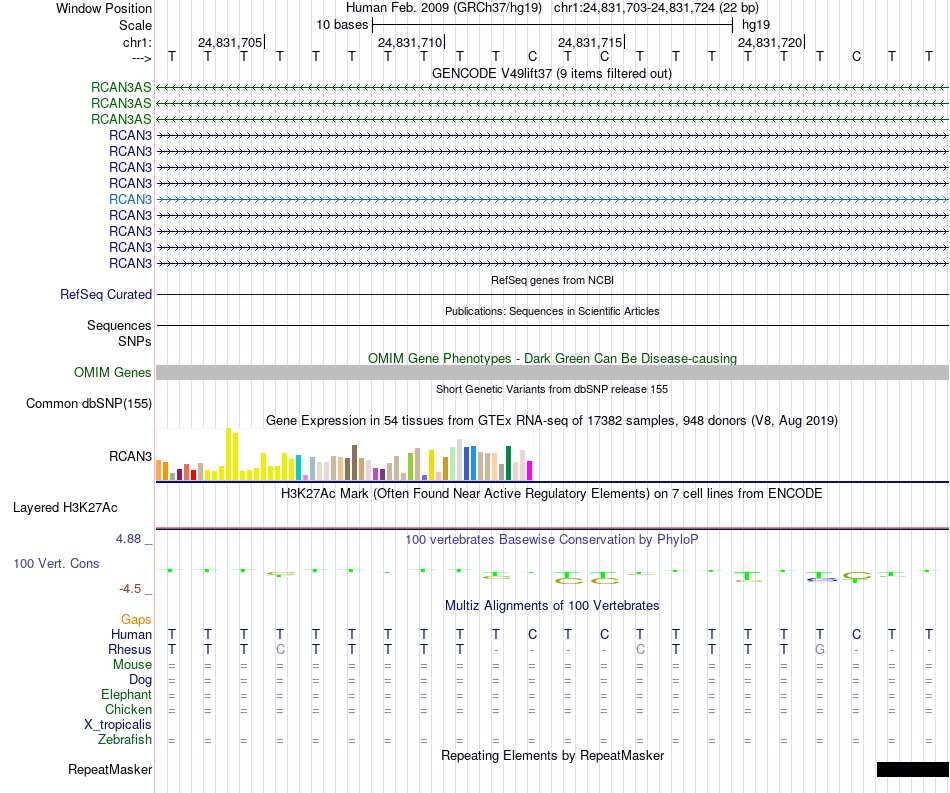950x793 pixels.
Task: Open Publications: Sequences in Scientific Articles title
Action: click(552, 311)
